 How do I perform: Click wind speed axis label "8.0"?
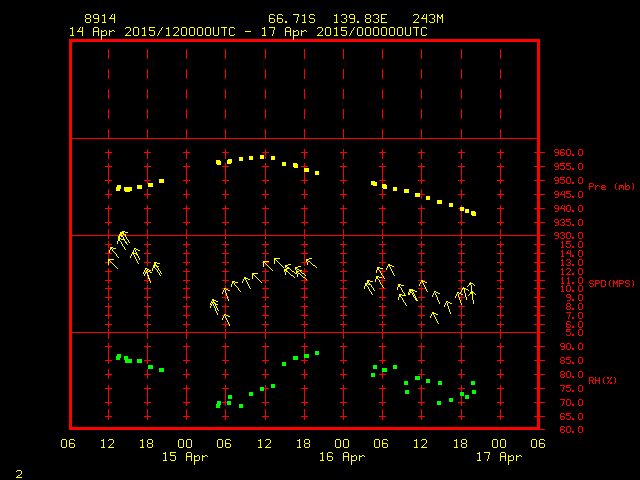point(574,307)
